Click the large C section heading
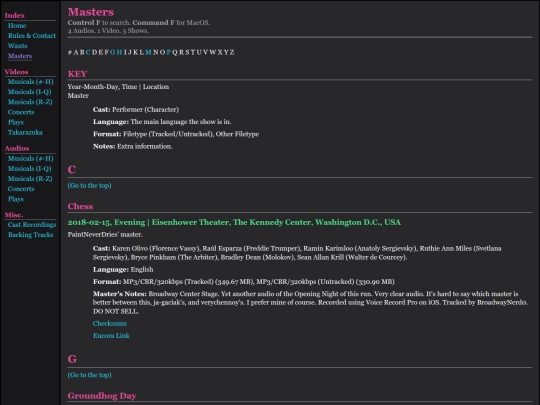Viewport: 540px width, 405px height. 72,169
